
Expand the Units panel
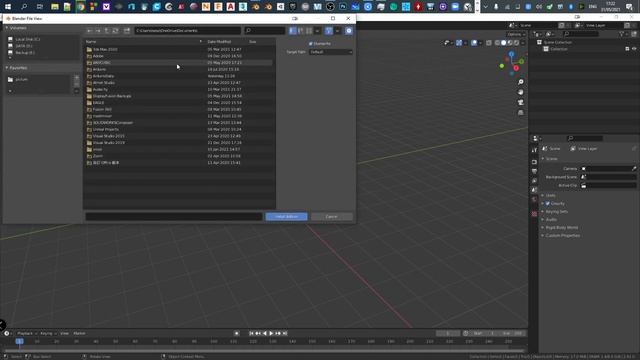point(551,195)
